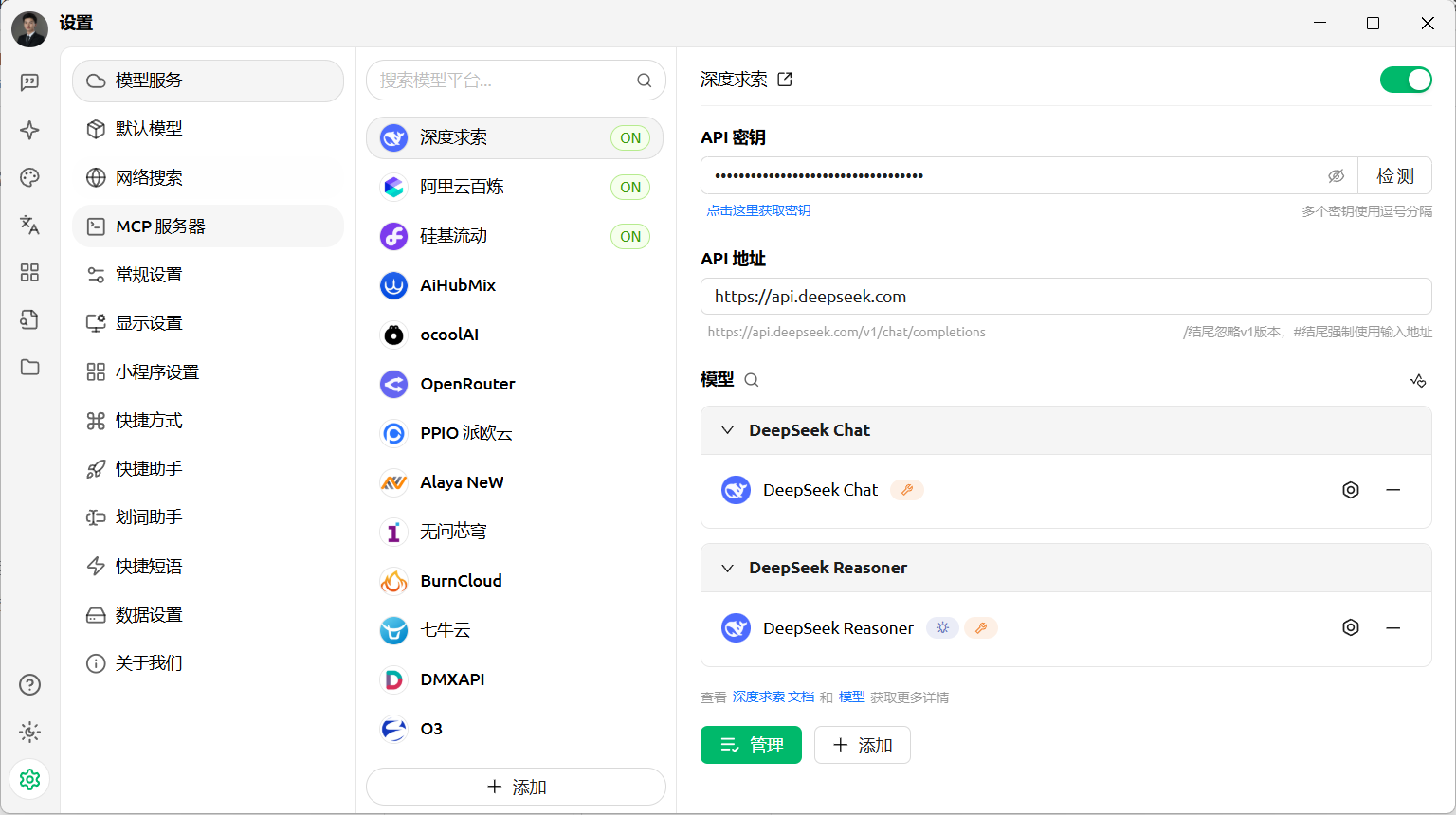1456x815 pixels.
Task: Collapse the DeepSeek Reasoner model group
Action: [727, 568]
